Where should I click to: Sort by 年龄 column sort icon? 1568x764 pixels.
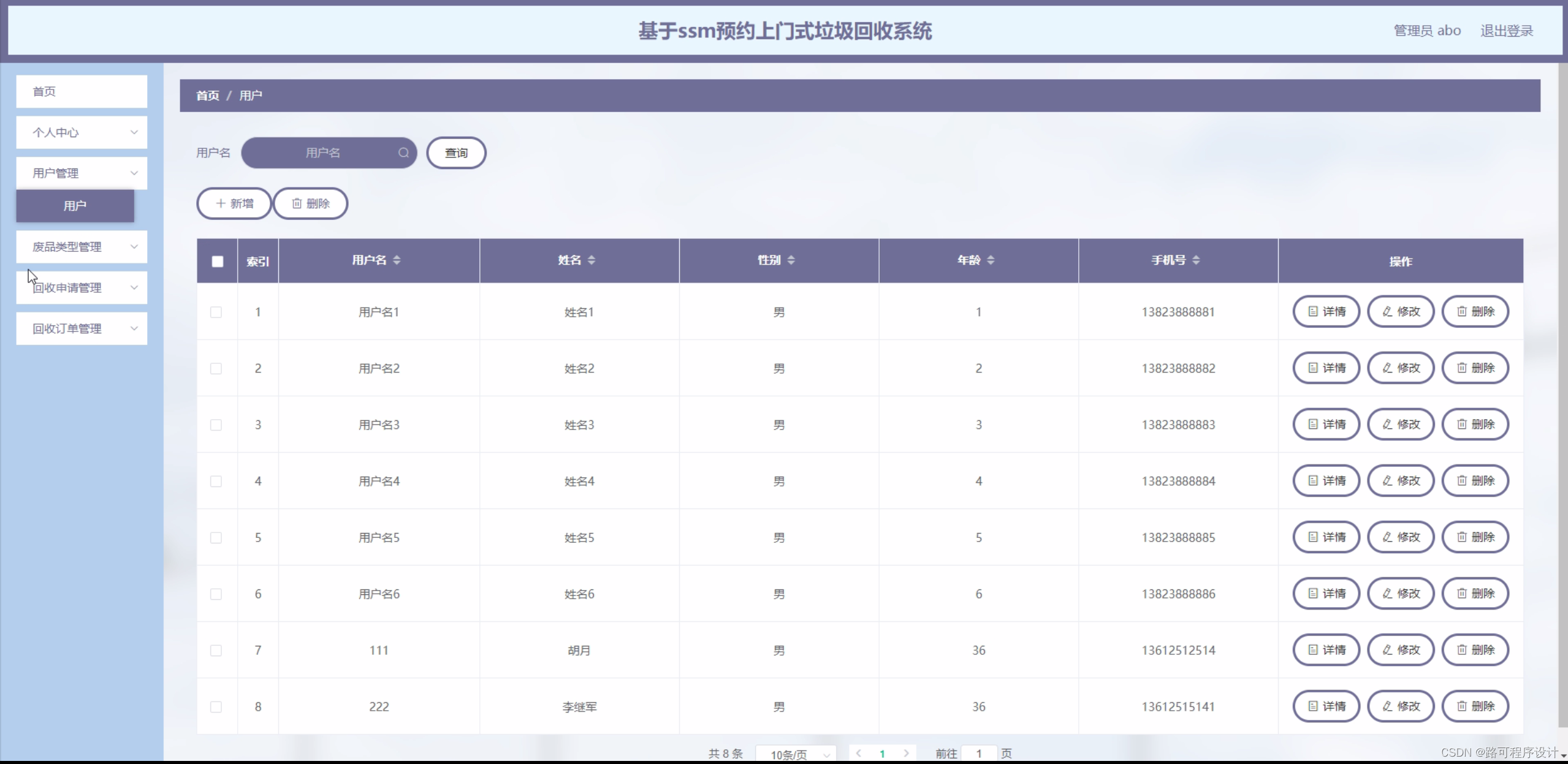coord(991,260)
